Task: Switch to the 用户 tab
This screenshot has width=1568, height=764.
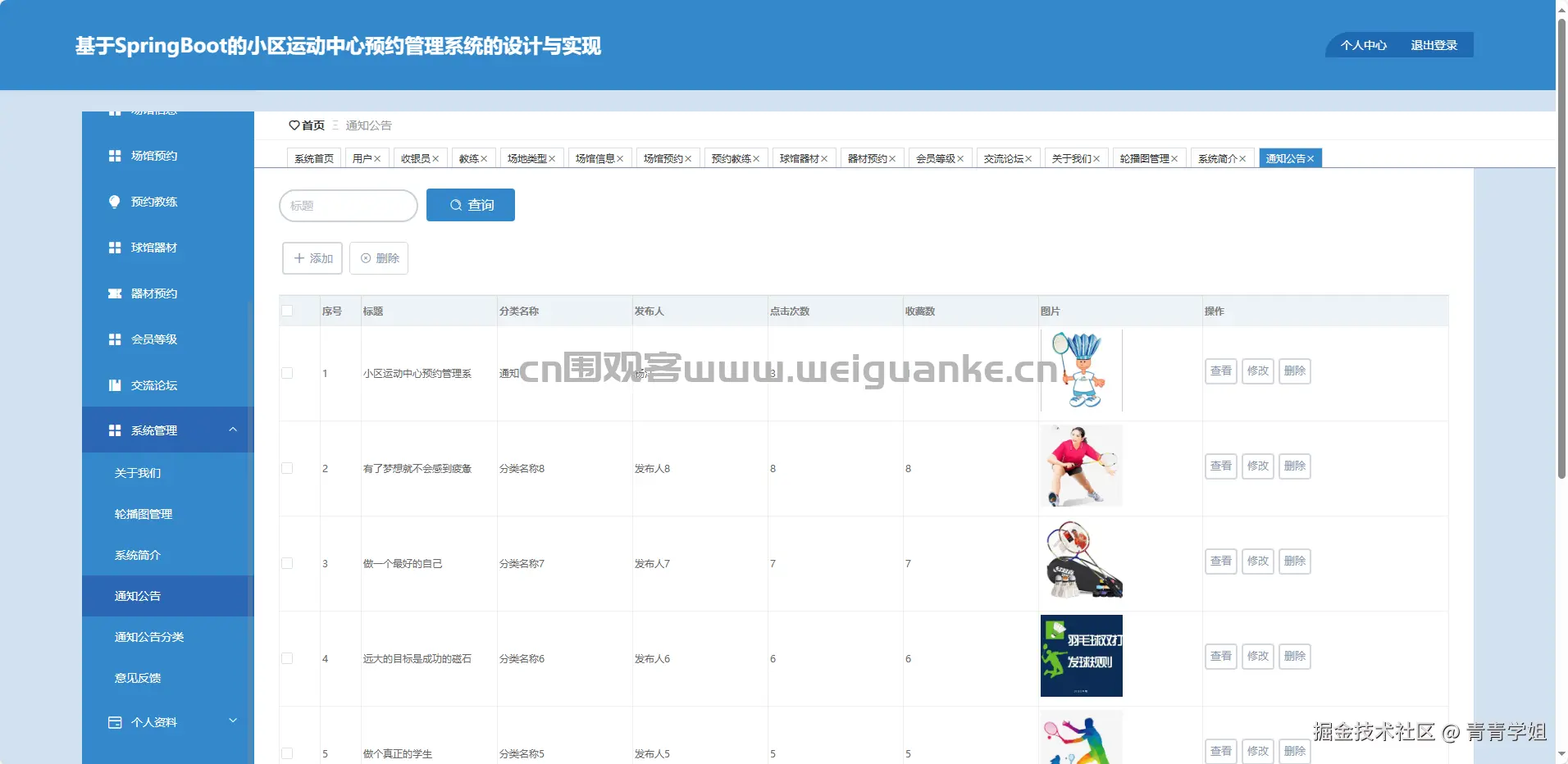Action: [x=362, y=158]
